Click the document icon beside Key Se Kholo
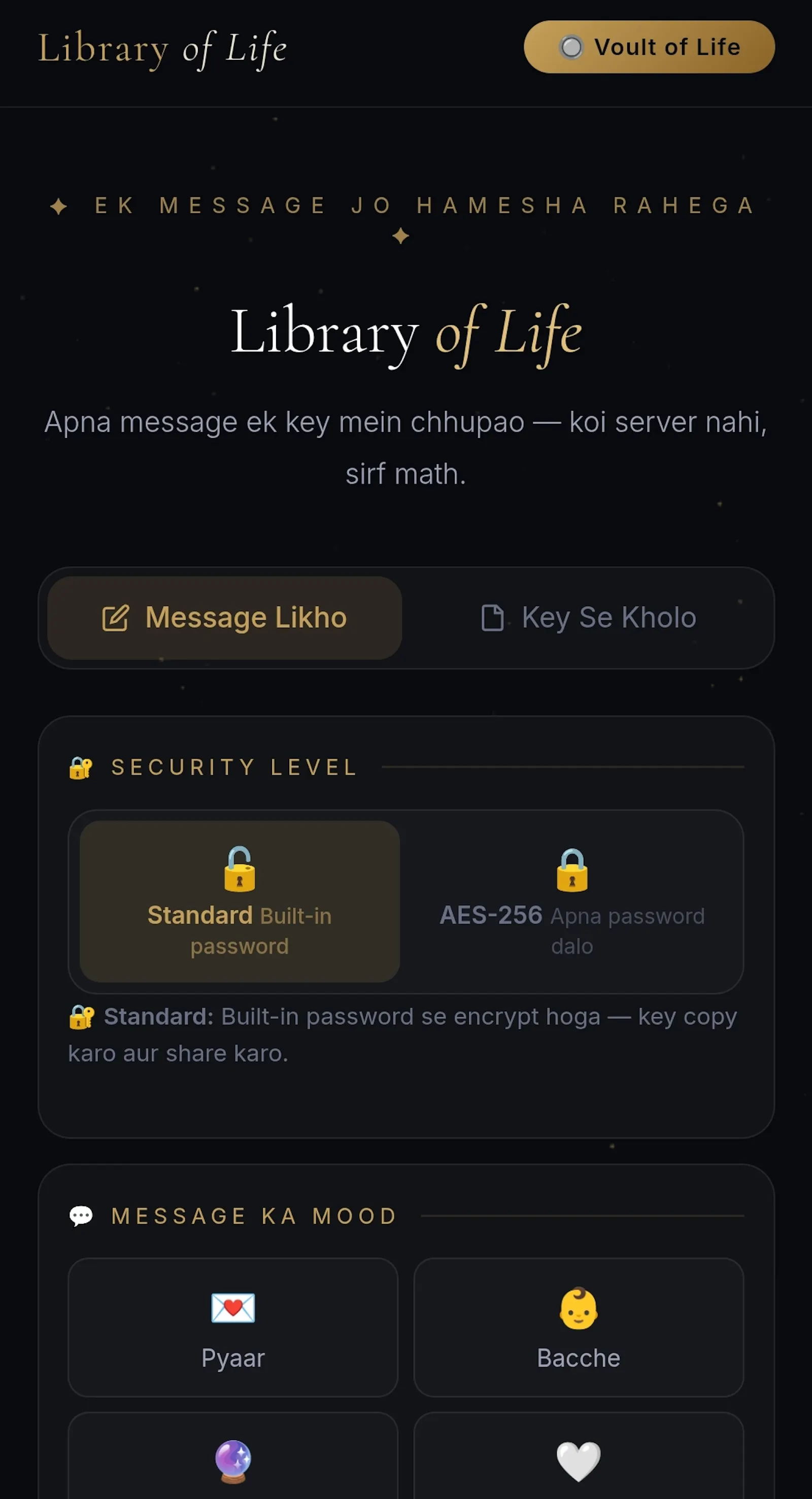 click(492, 618)
